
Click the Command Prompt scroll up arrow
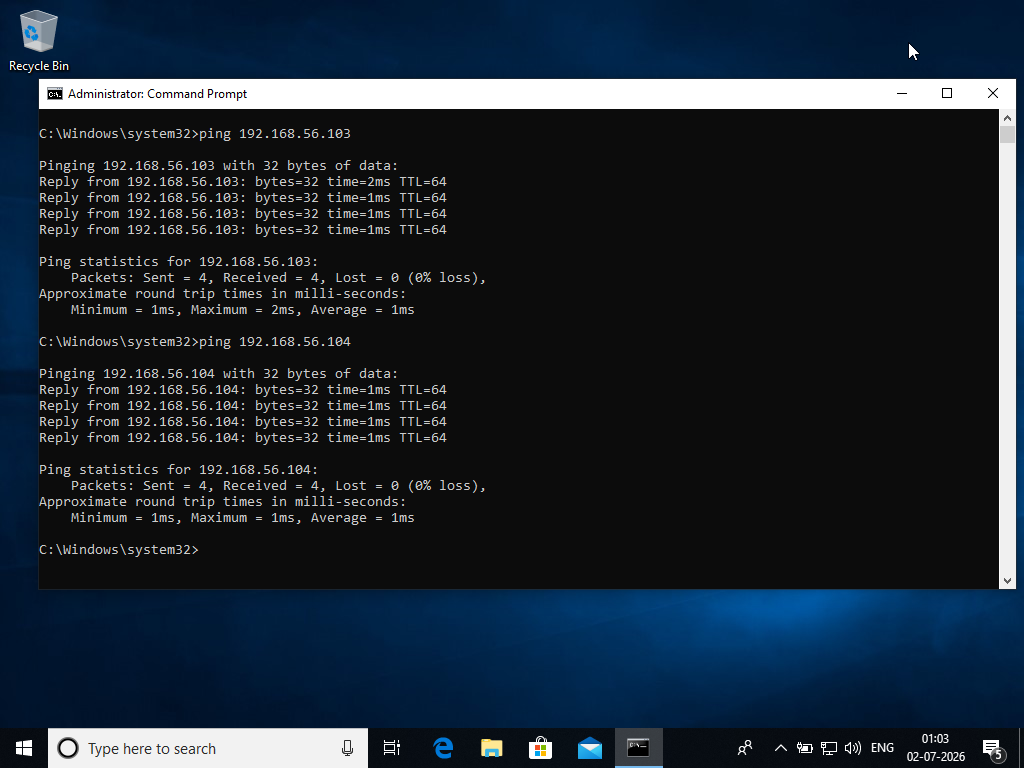tap(1007, 118)
